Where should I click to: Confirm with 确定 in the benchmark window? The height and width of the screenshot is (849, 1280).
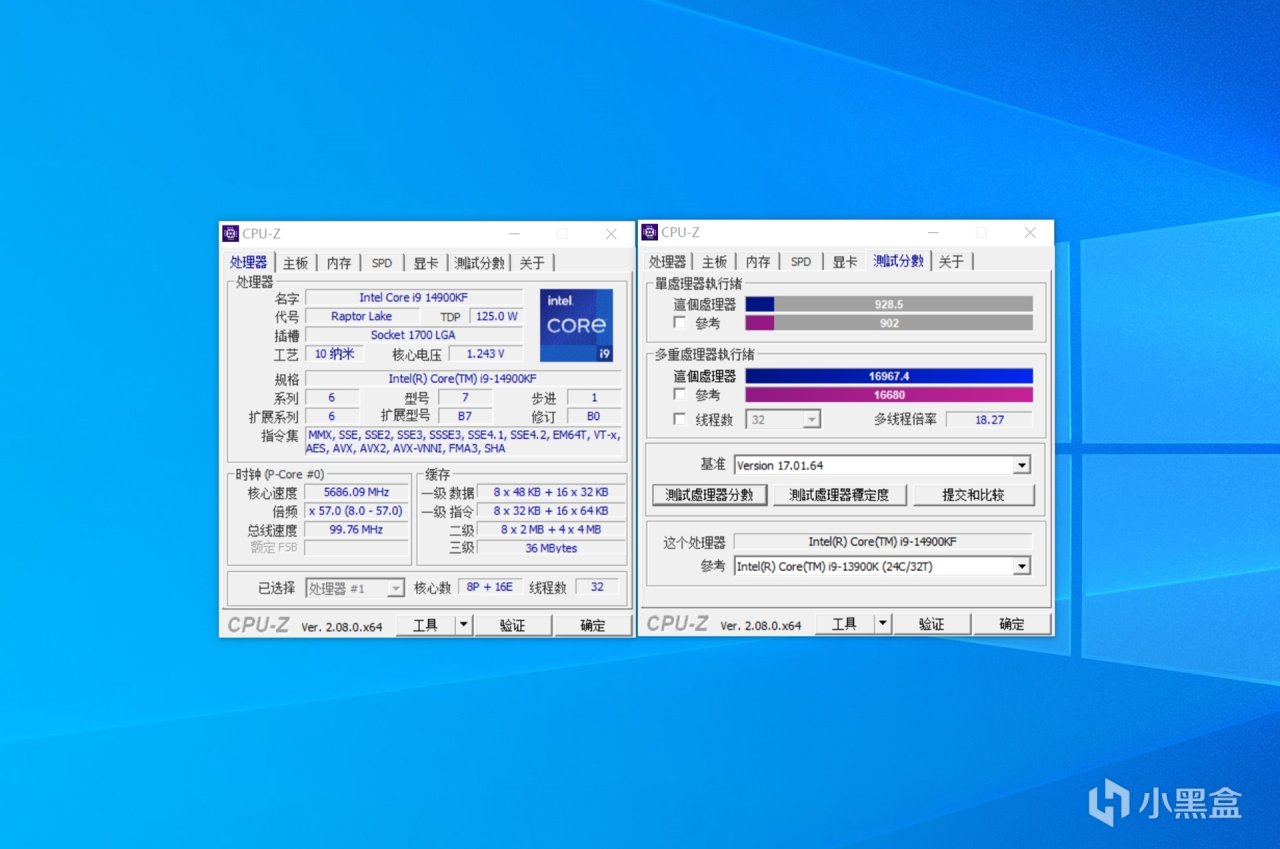point(1012,624)
